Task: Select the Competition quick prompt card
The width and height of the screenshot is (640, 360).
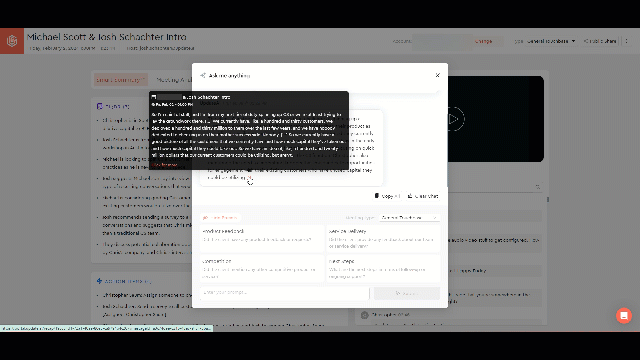Action: [261, 268]
